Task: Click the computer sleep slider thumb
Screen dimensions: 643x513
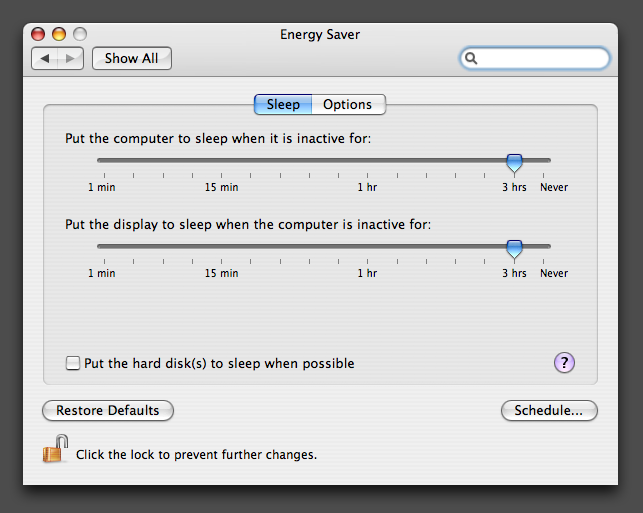Action: click(x=514, y=161)
